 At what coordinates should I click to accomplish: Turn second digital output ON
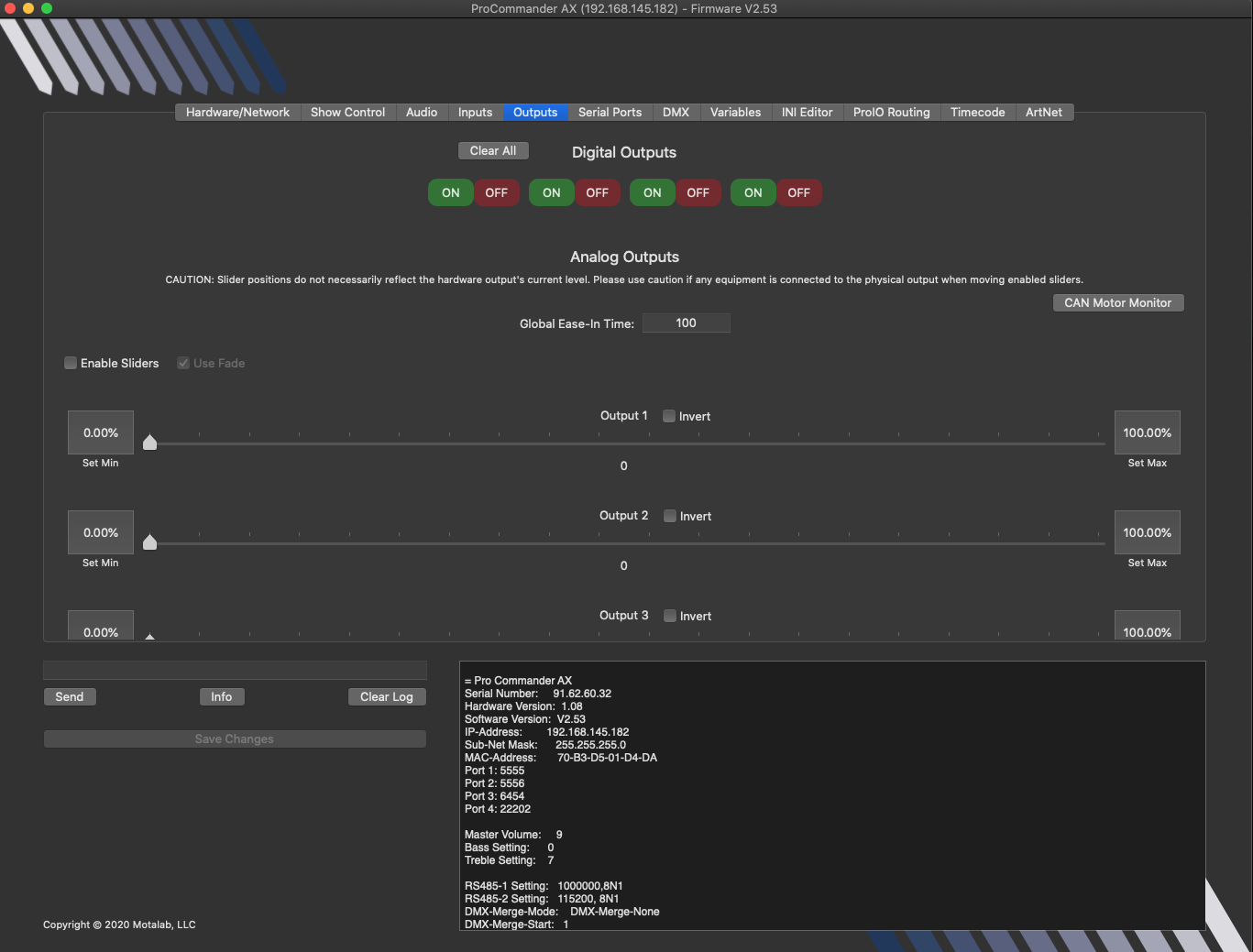552,192
